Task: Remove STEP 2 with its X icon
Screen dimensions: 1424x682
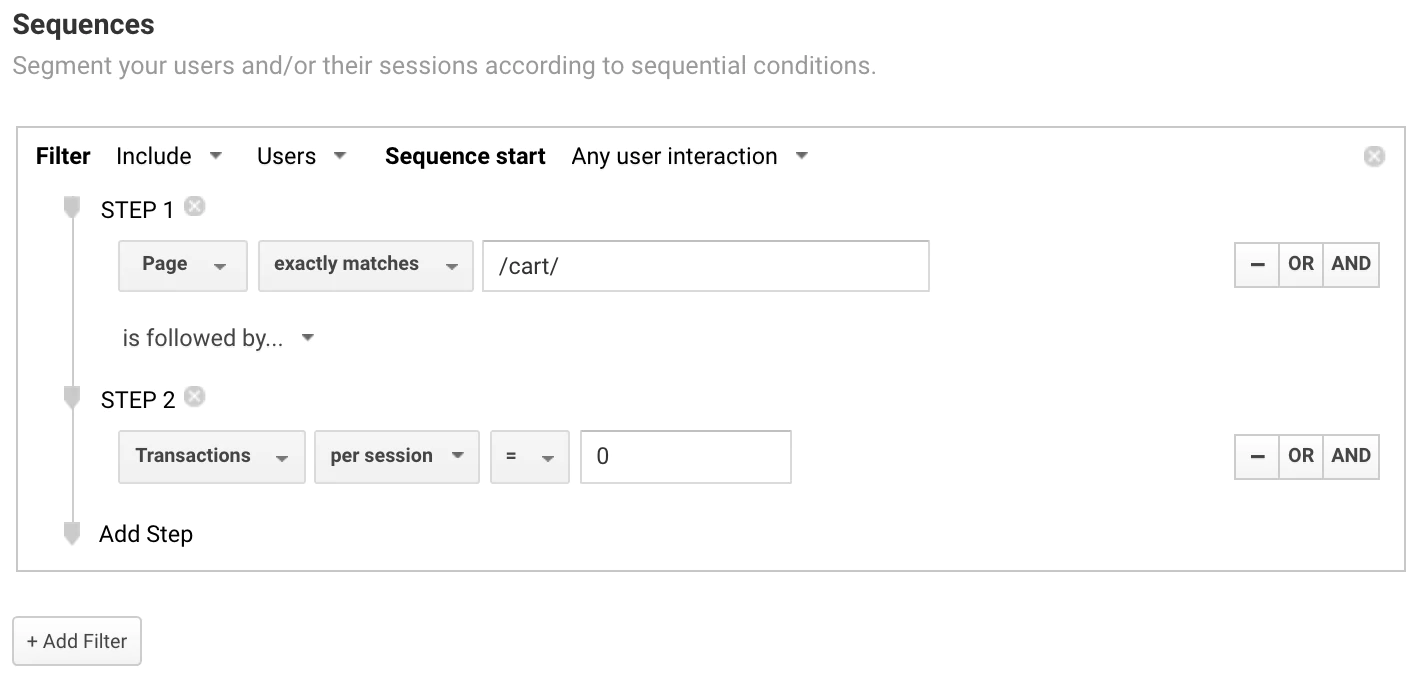Action: 195,397
